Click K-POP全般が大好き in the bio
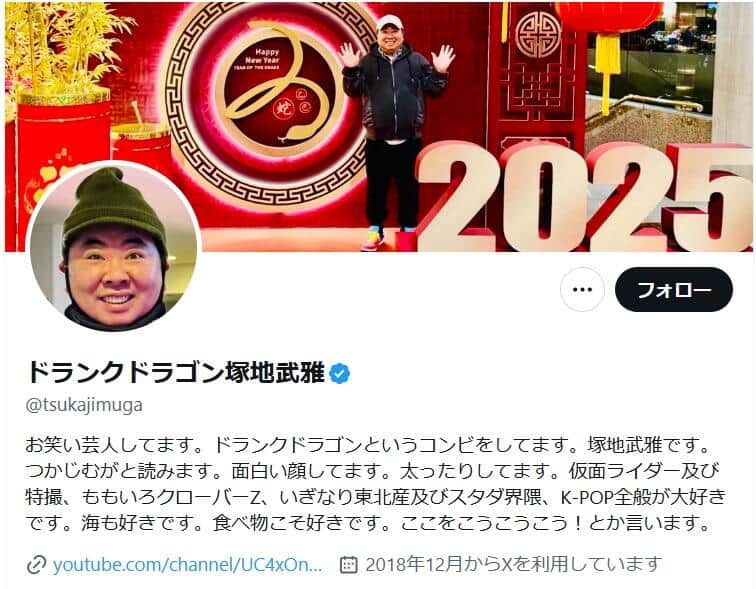This screenshot has height=589, width=756. tap(643, 496)
